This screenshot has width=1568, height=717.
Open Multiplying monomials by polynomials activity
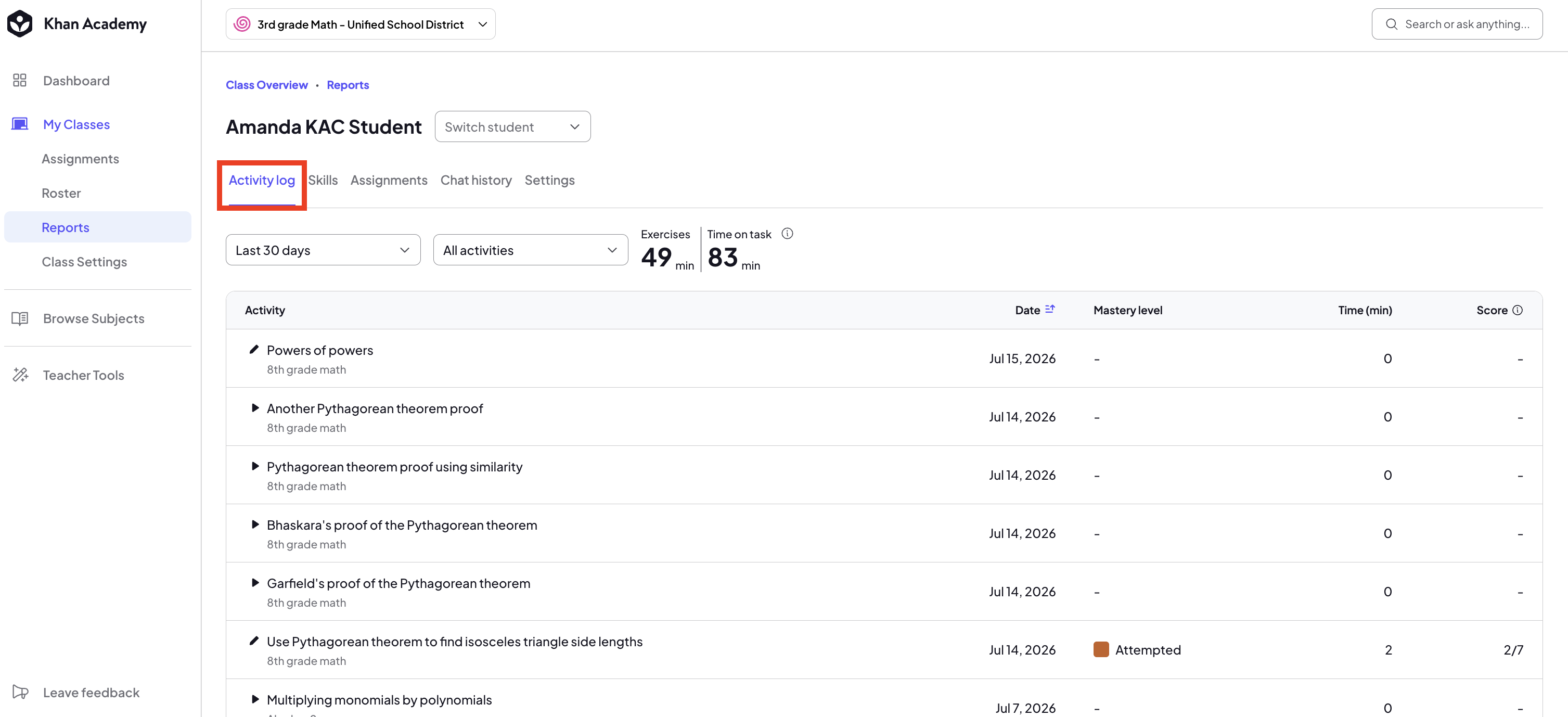click(x=379, y=700)
